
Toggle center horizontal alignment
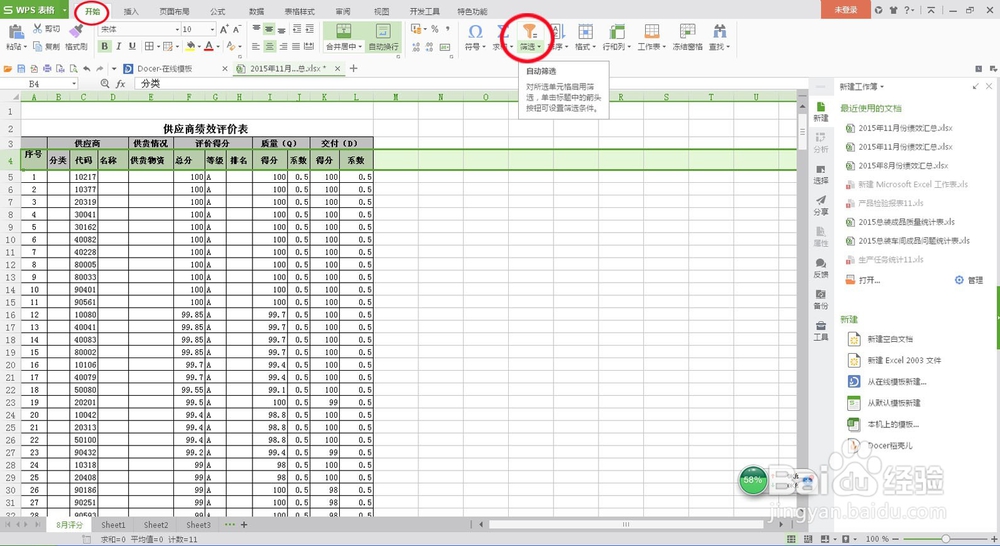[x=270, y=47]
